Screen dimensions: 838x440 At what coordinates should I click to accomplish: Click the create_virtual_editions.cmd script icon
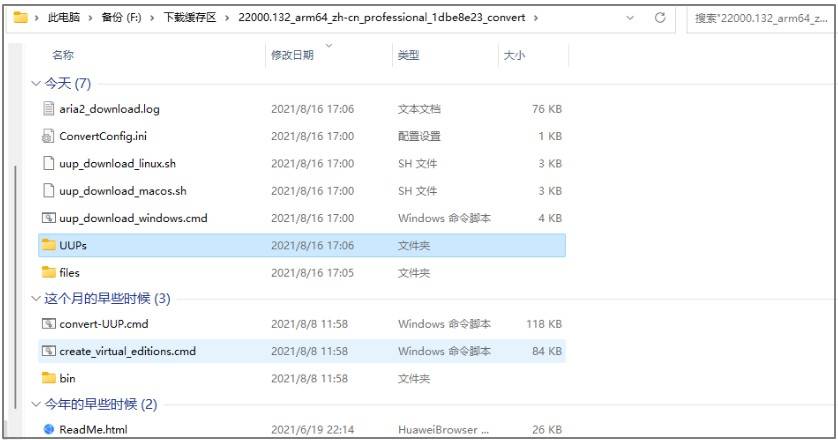(x=49, y=351)
